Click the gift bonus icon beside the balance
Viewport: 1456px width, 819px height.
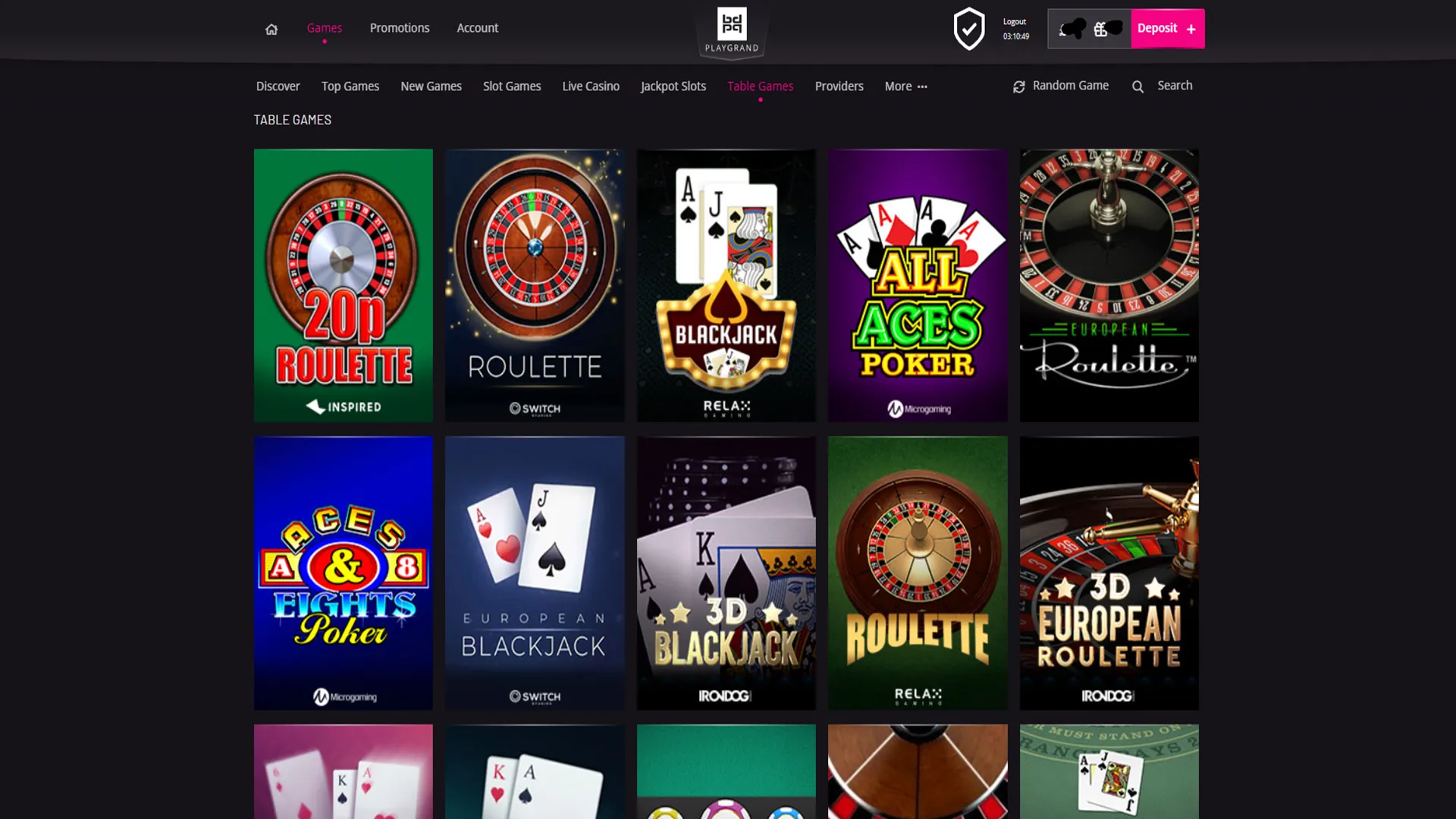point(1100,29)
